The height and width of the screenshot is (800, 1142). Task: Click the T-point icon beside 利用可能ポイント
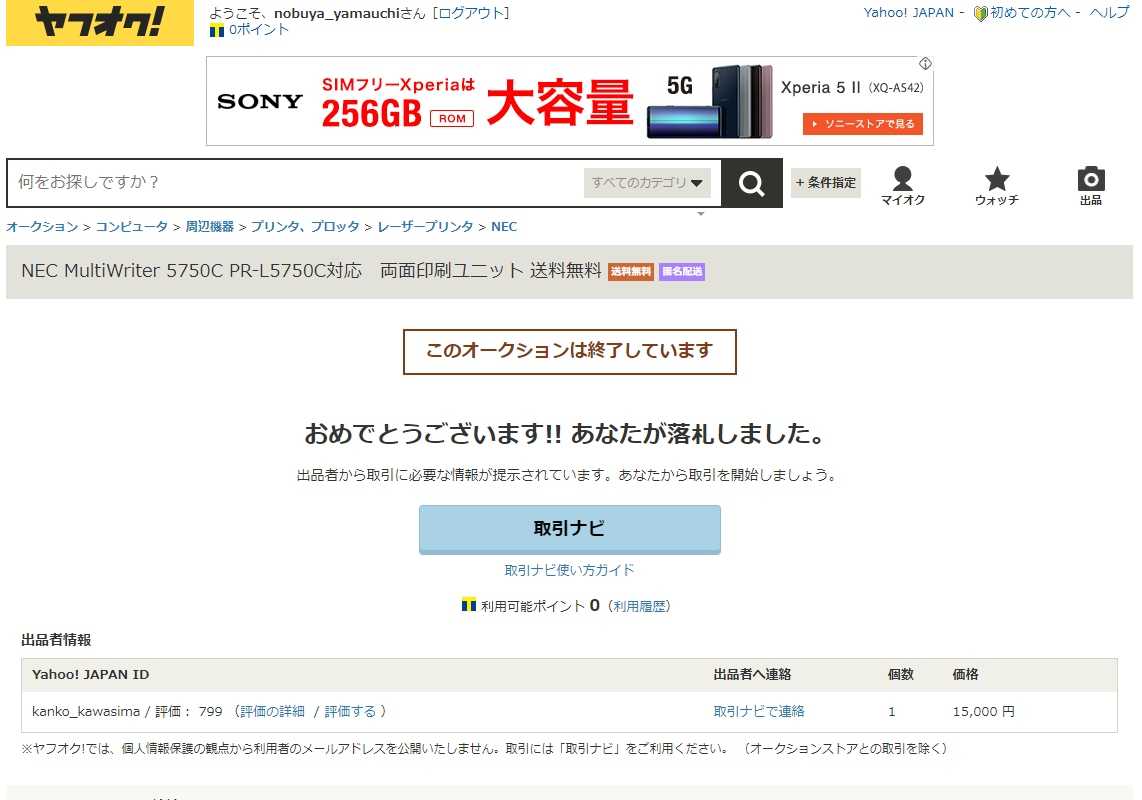coord(469,605)
